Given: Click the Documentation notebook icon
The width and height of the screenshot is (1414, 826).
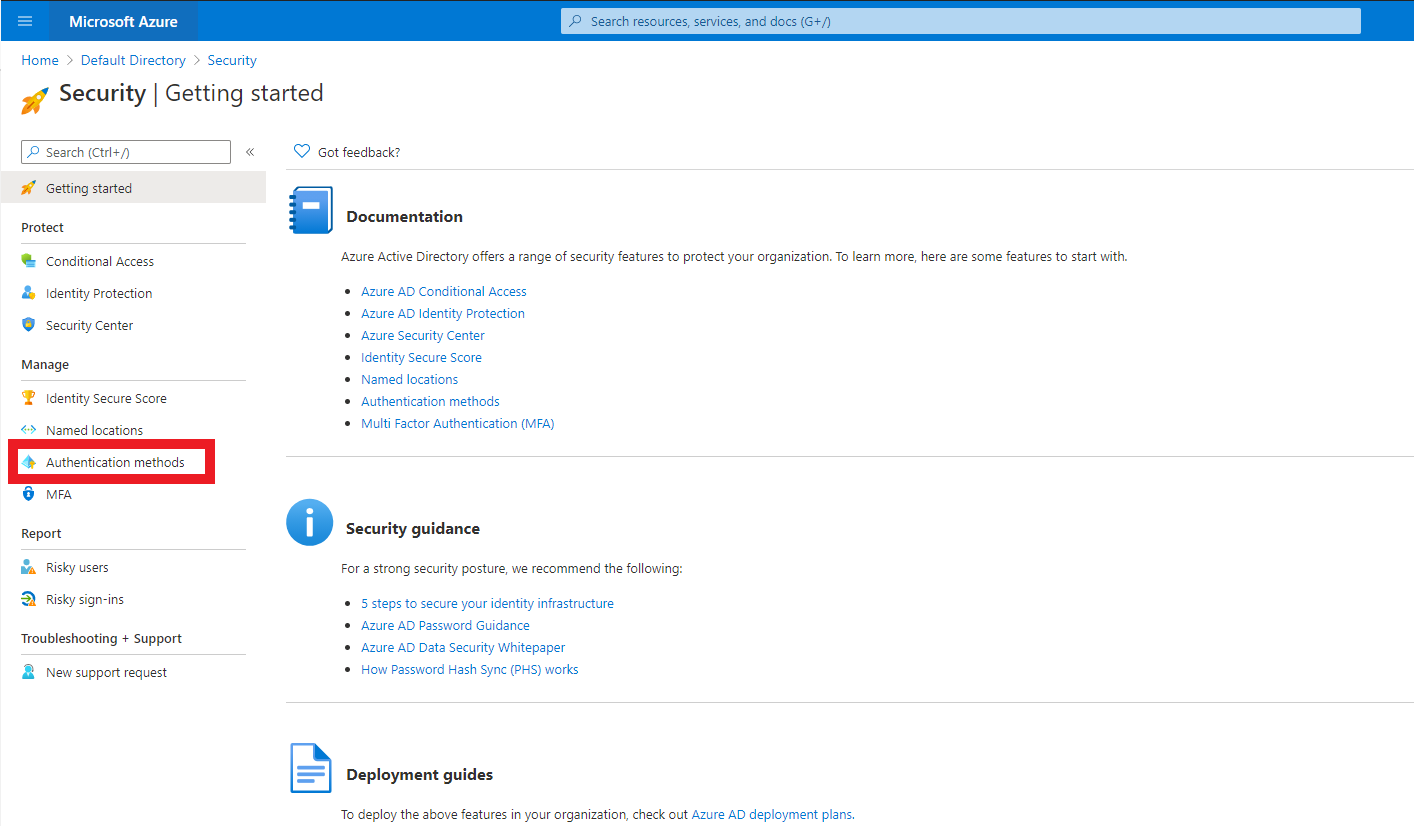Looking at the screenshot, I should click(311, 210).
